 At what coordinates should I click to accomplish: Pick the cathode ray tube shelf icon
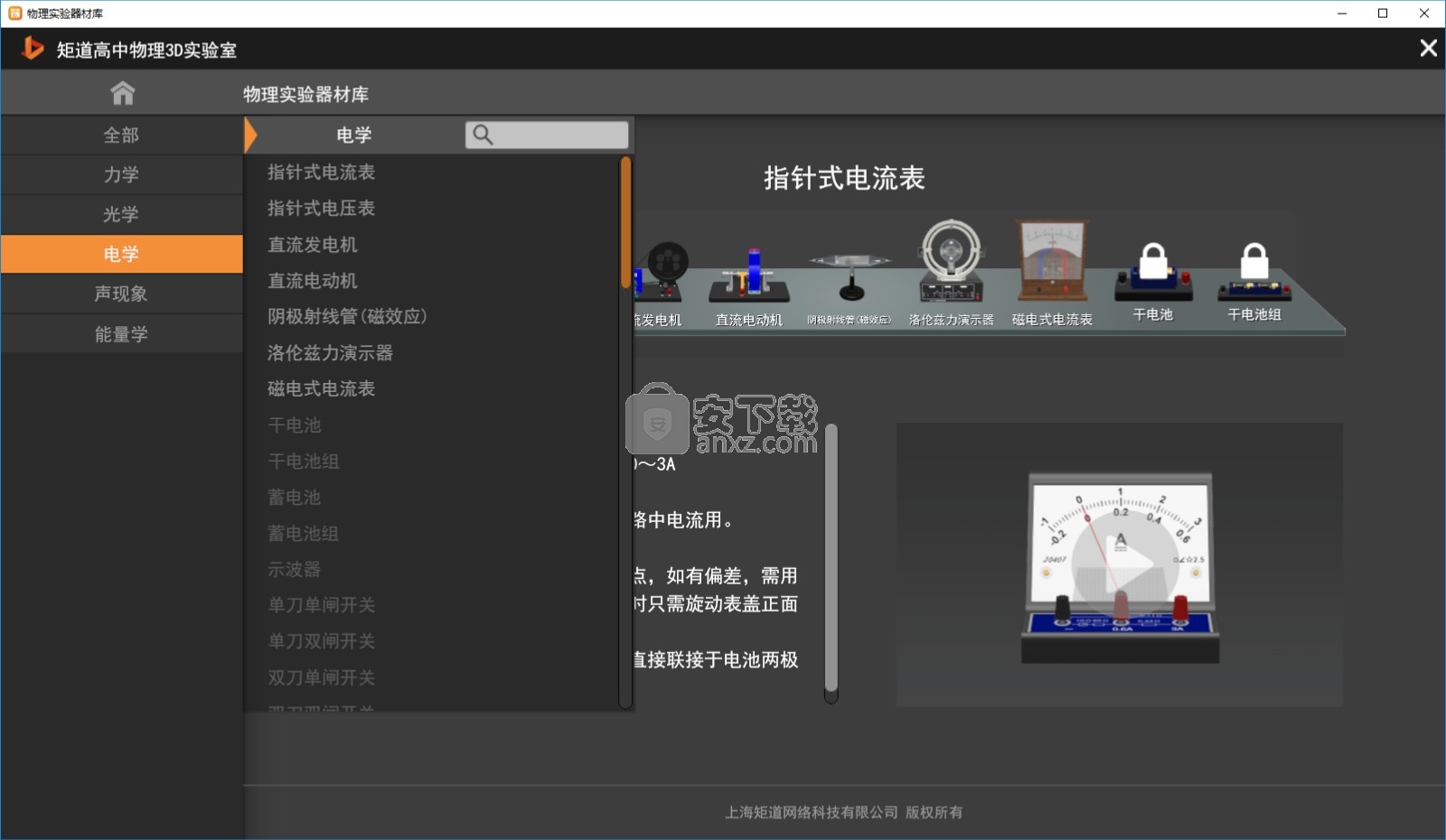850,275
